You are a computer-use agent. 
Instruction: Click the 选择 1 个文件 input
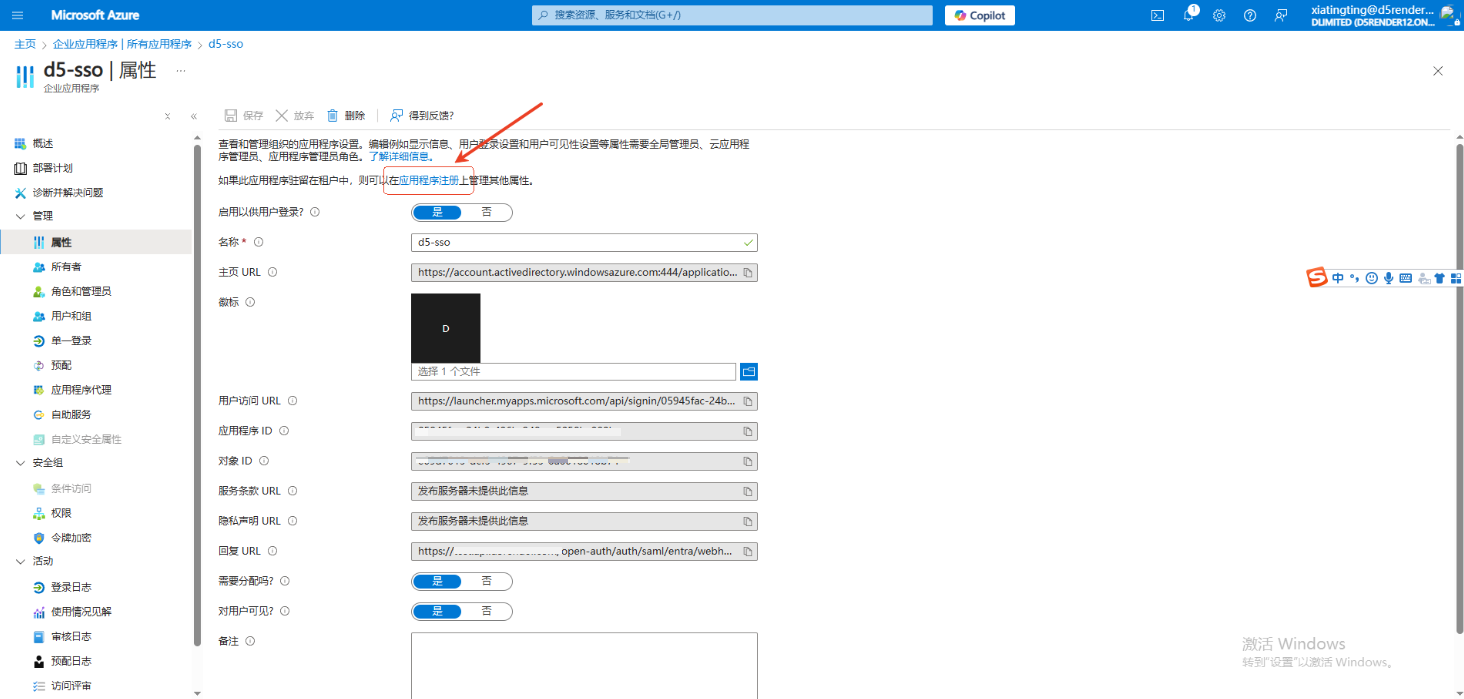[x=573, y=372]
